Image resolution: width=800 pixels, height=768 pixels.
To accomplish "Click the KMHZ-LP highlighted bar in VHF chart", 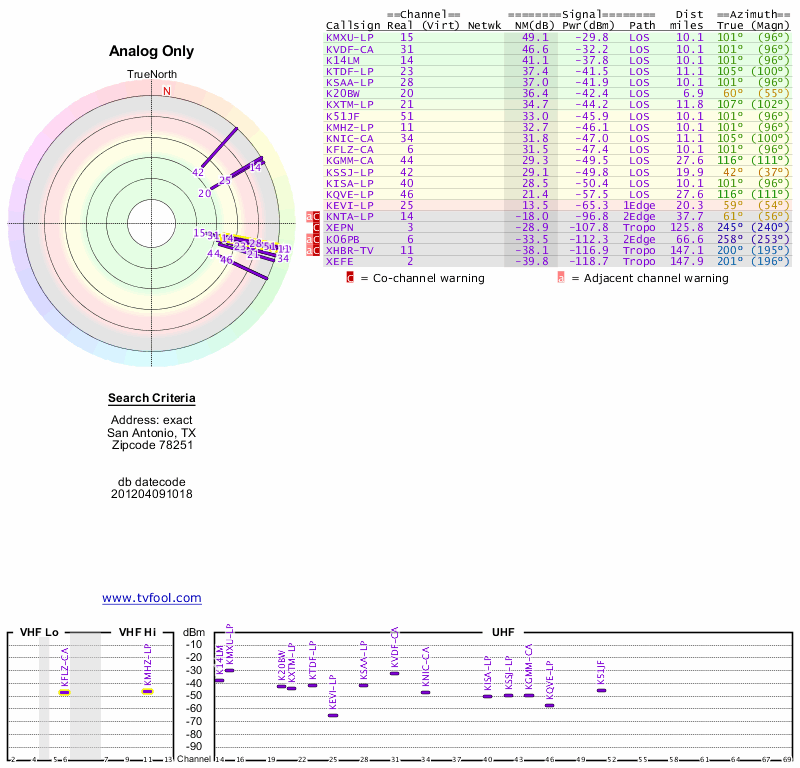I will pyautogui.click(x=147, y=691).
